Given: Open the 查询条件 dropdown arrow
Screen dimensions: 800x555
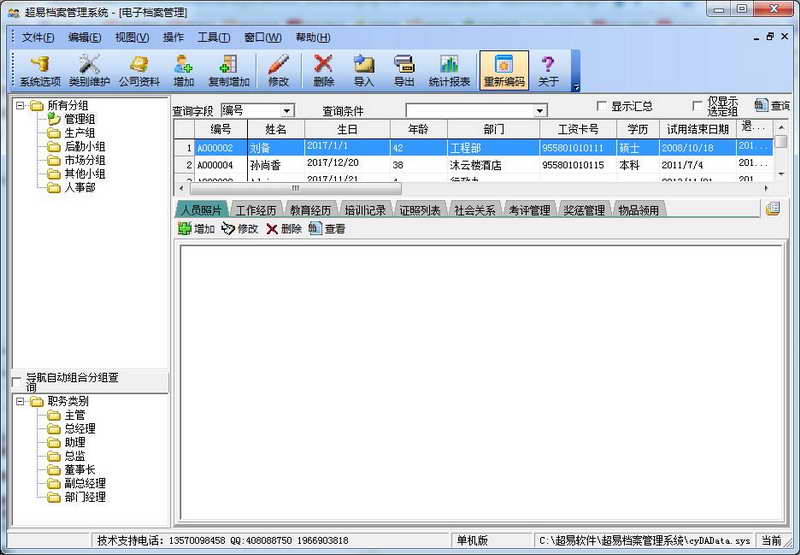Looking at the screenshot, I should tap(540, 110).
